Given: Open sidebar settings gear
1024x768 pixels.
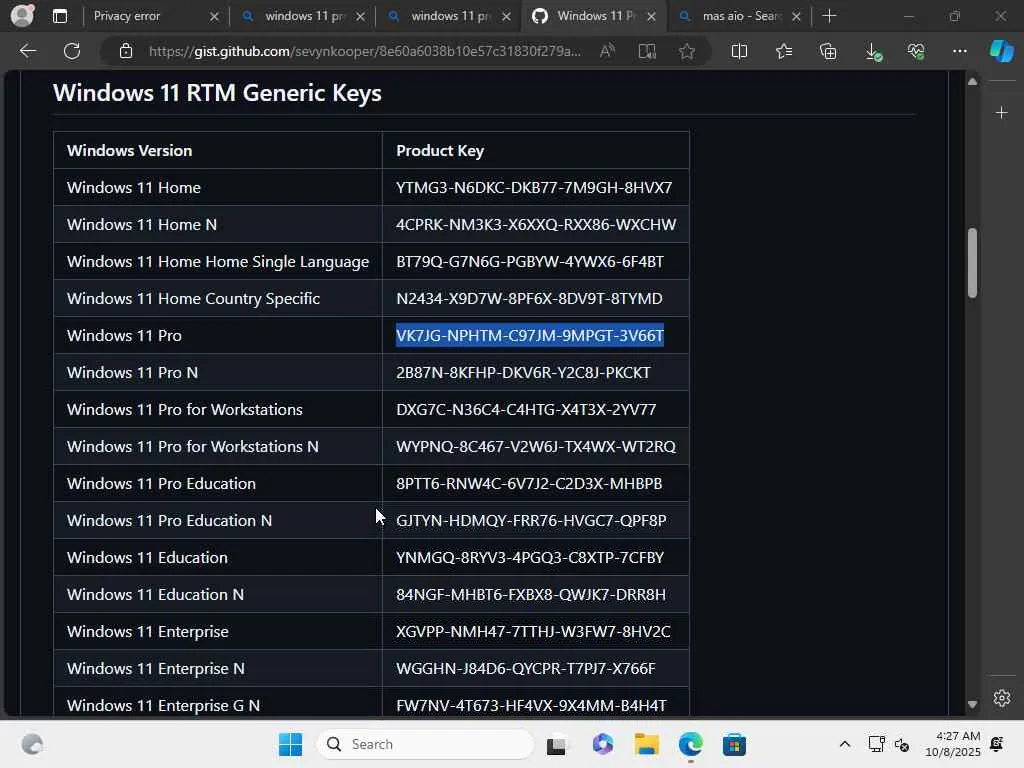Looking at the screenshot, I should 1002,698.
